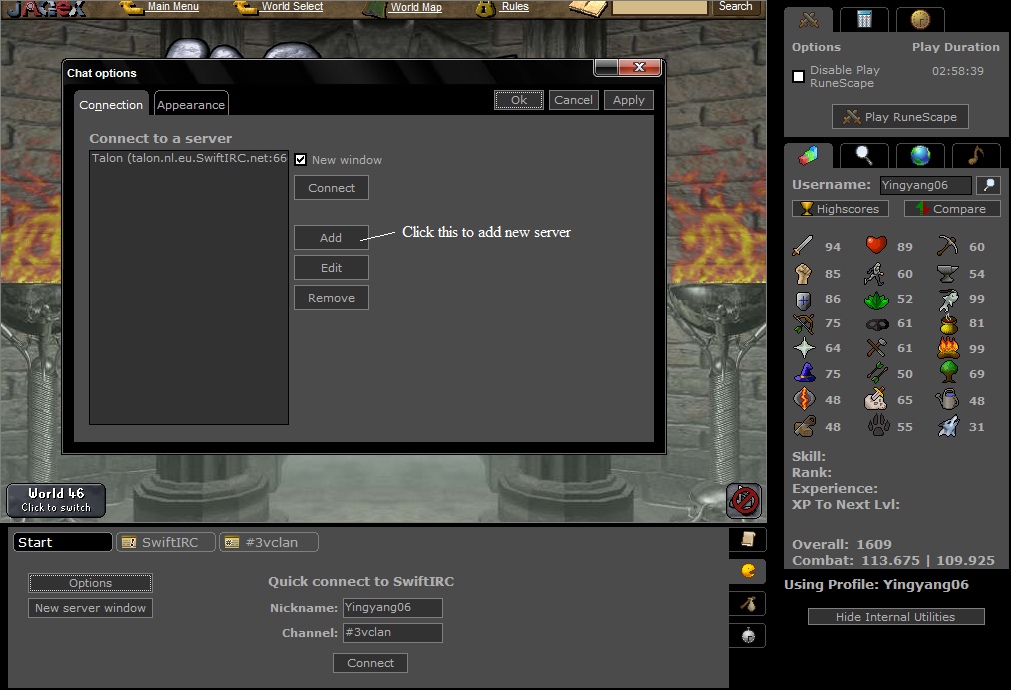
Task: Enable Disable Play RuneScape checkbox
Action: tap(798, 77)
